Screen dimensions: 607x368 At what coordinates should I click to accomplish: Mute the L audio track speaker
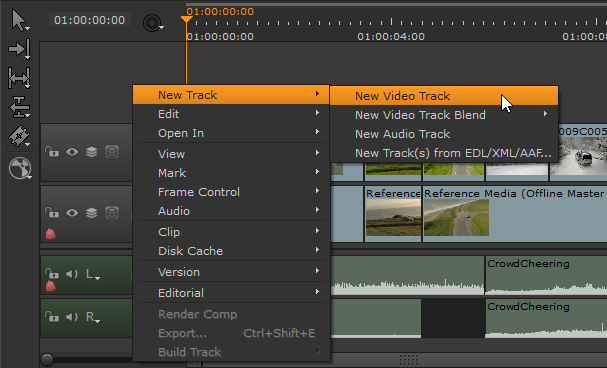[72, 274]
